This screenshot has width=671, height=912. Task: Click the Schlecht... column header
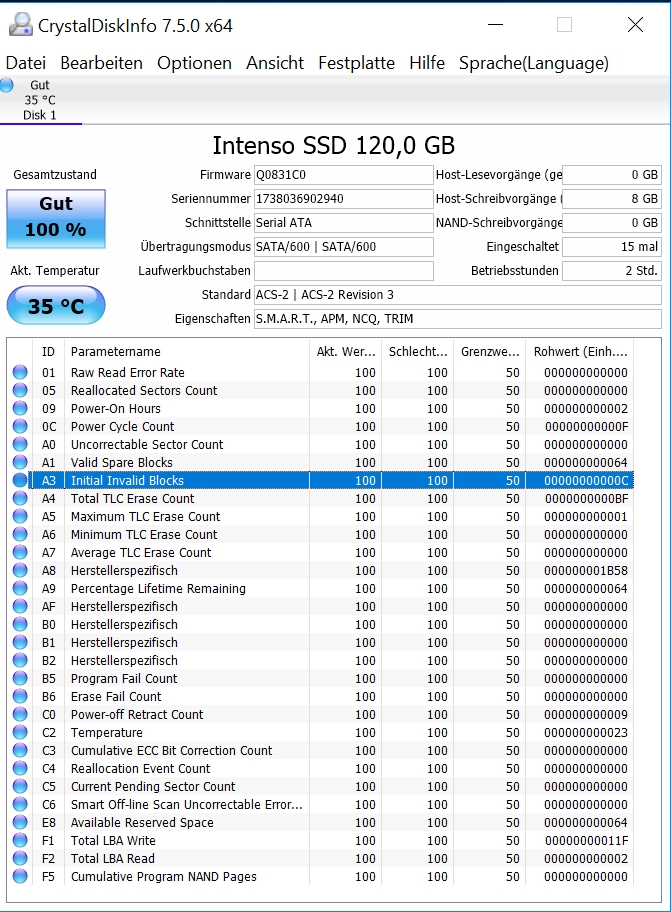coord(417,351)
